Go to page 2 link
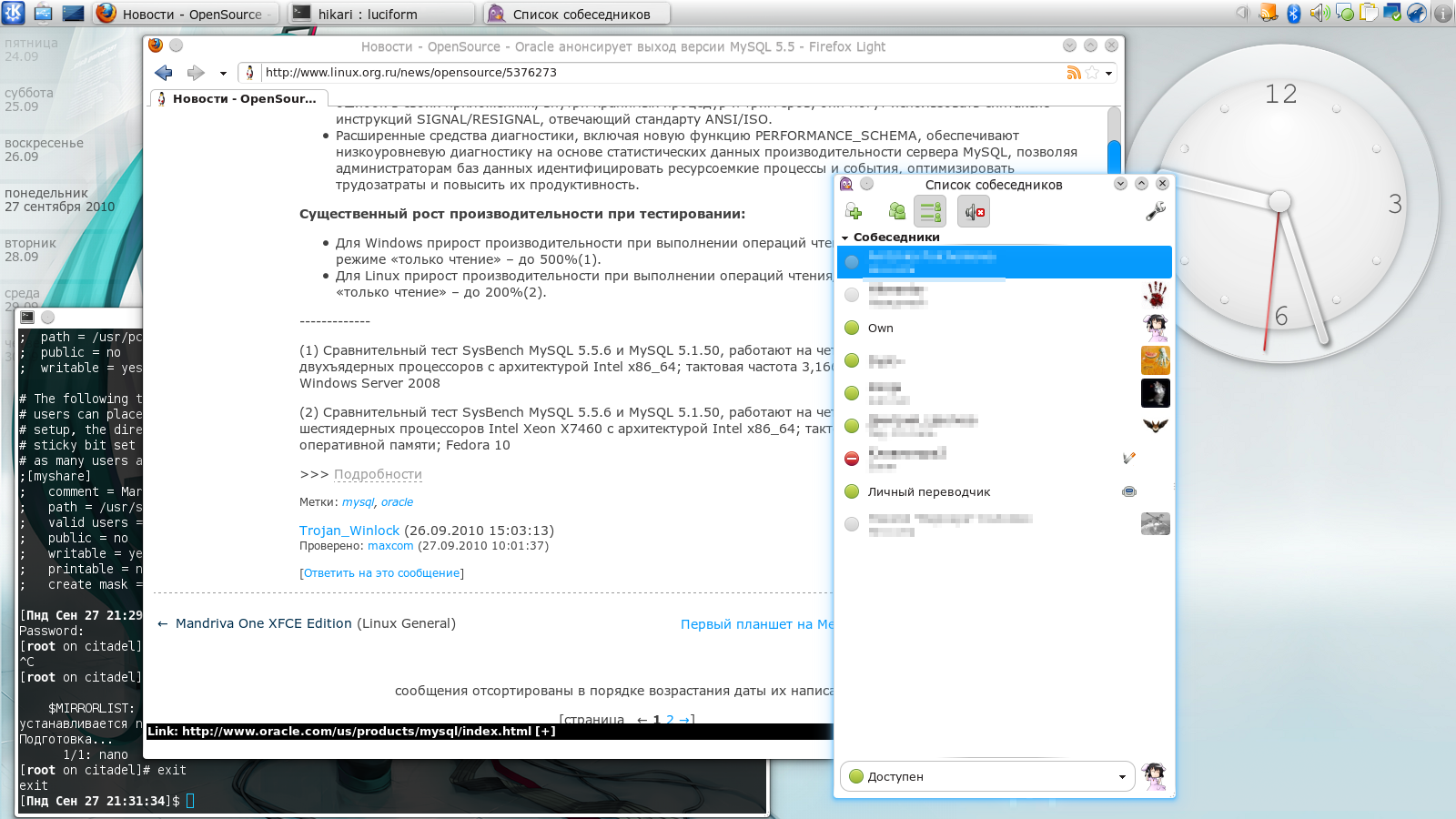 671,719
